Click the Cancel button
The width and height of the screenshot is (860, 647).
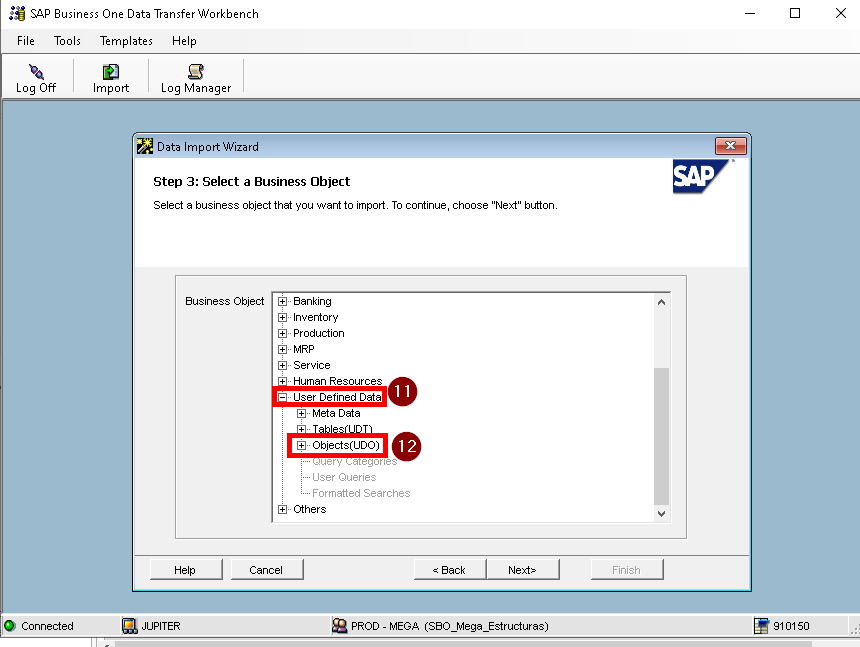point(267,570)
